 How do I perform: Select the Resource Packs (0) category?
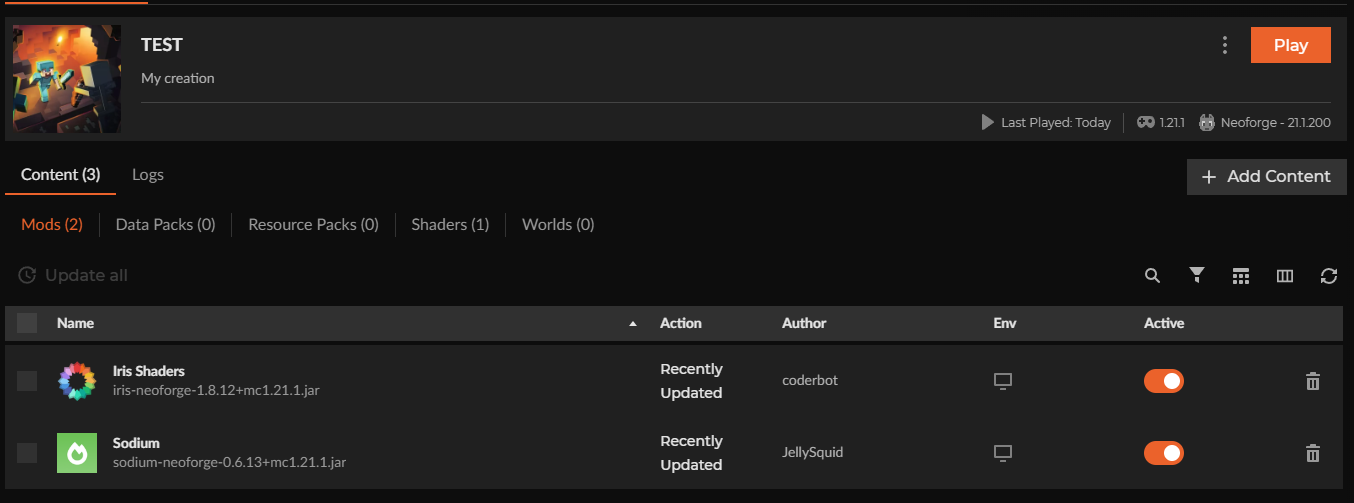point(313,225)
